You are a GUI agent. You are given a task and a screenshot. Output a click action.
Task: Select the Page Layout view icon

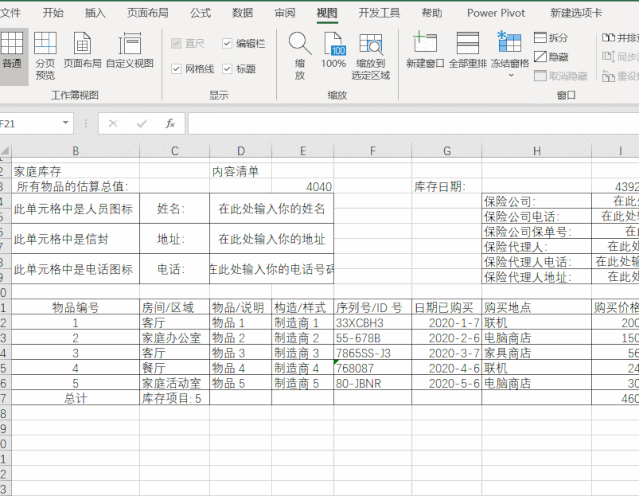[x=83, y=53]
